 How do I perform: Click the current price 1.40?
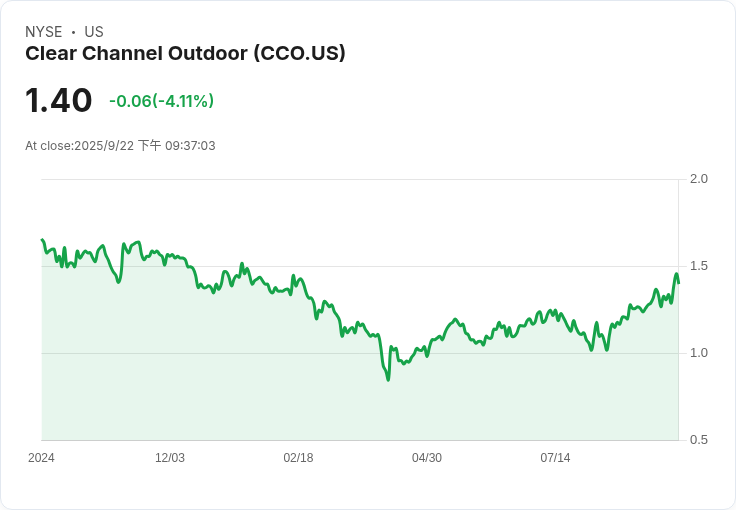[x=59, y=100]
